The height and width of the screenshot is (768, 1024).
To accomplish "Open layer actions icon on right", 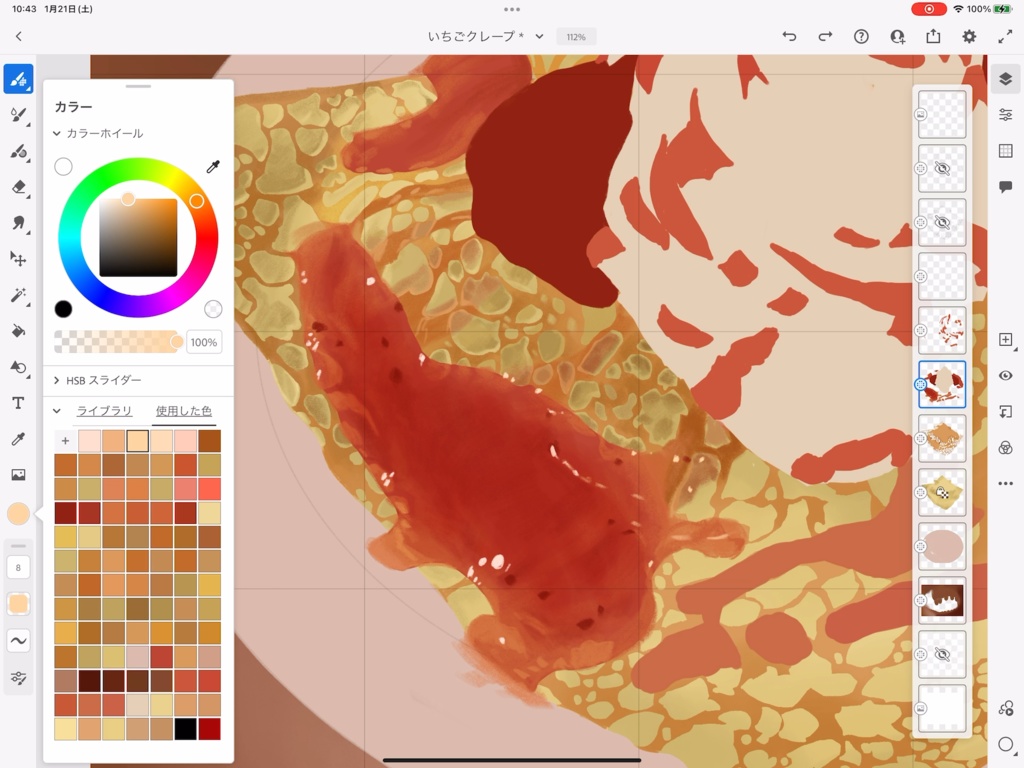I will tap(1006, 709).
